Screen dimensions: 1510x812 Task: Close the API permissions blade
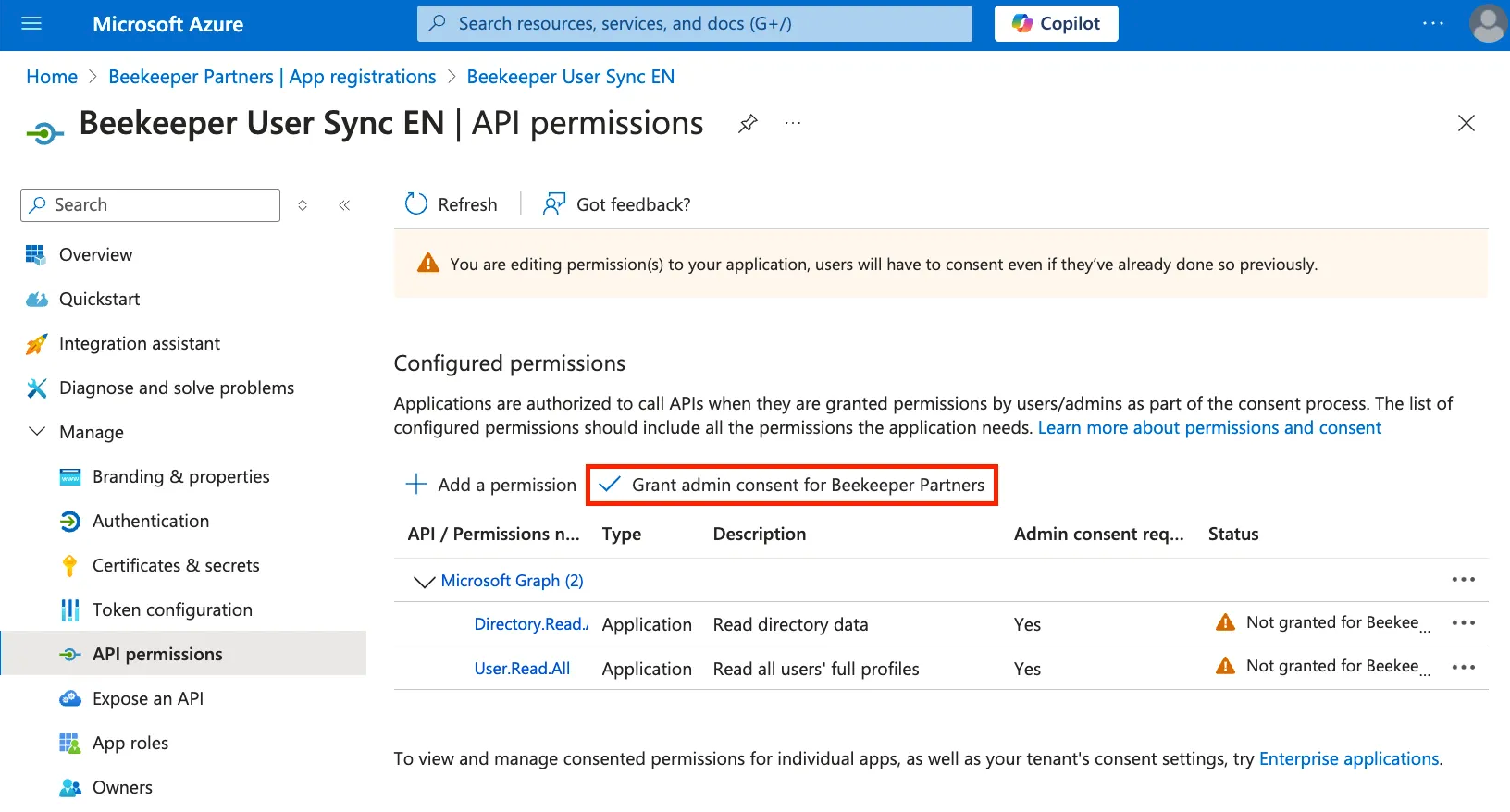point(1467,123)
